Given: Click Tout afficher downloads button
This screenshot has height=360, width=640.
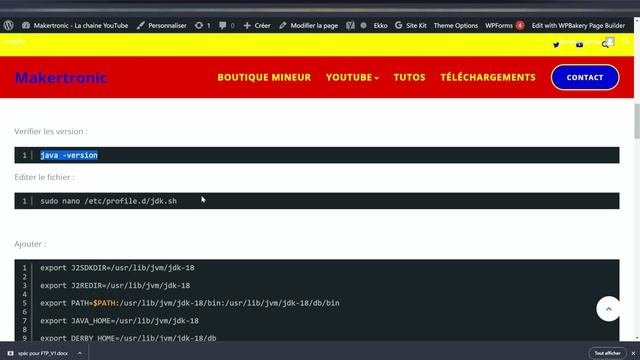Looking at the screenshot, I should (607, 353).
